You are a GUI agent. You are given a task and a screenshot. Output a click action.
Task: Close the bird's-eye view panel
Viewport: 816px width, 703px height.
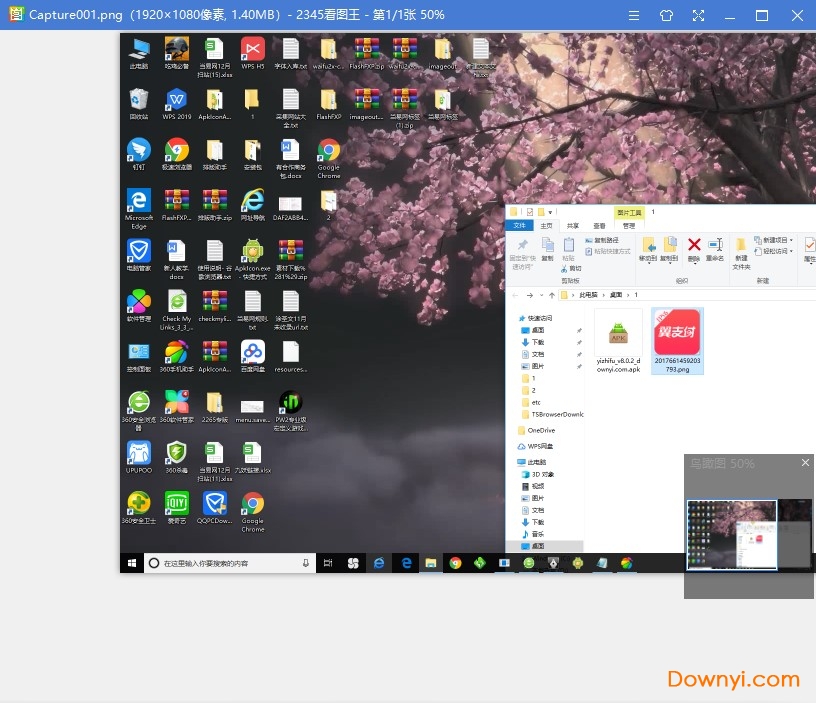pos(805,463)
